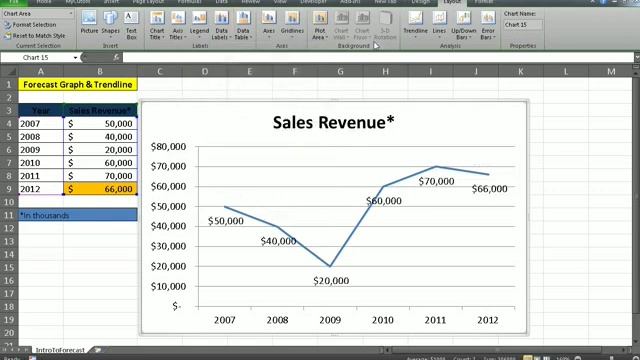
Task: Select the 20,000 cell for 2009
Action: coord(100,150)
